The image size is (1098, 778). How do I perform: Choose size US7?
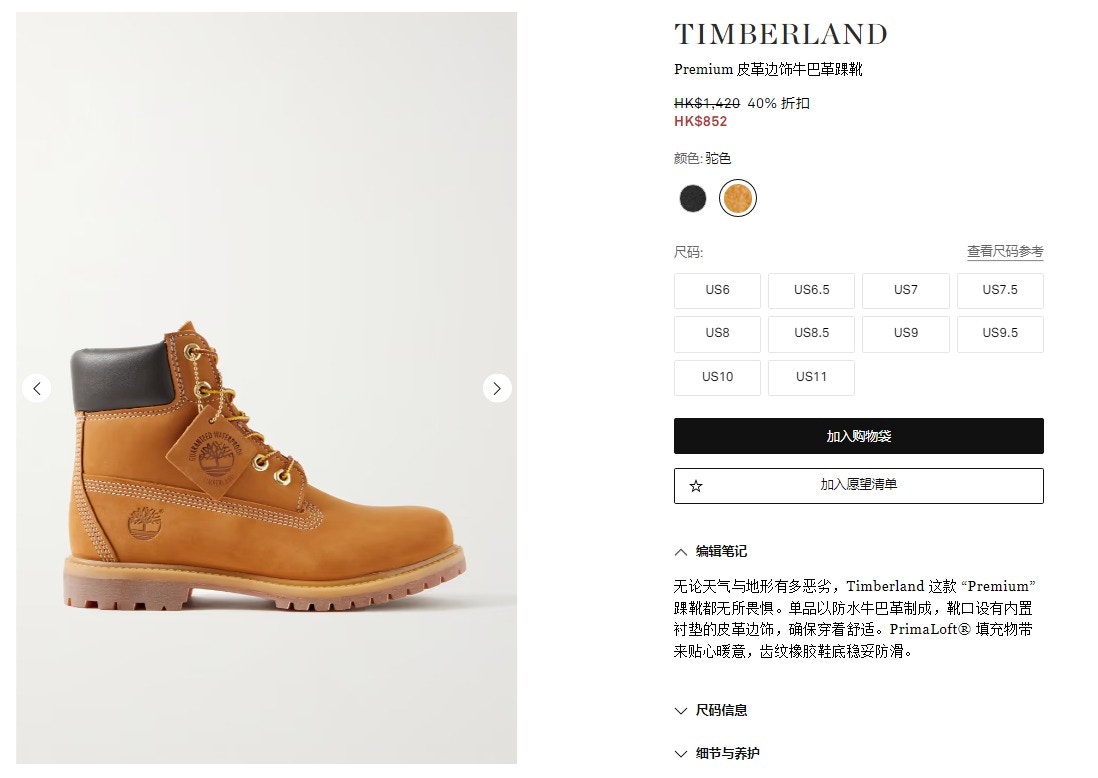pyautogui.click(x=905, y=291)
